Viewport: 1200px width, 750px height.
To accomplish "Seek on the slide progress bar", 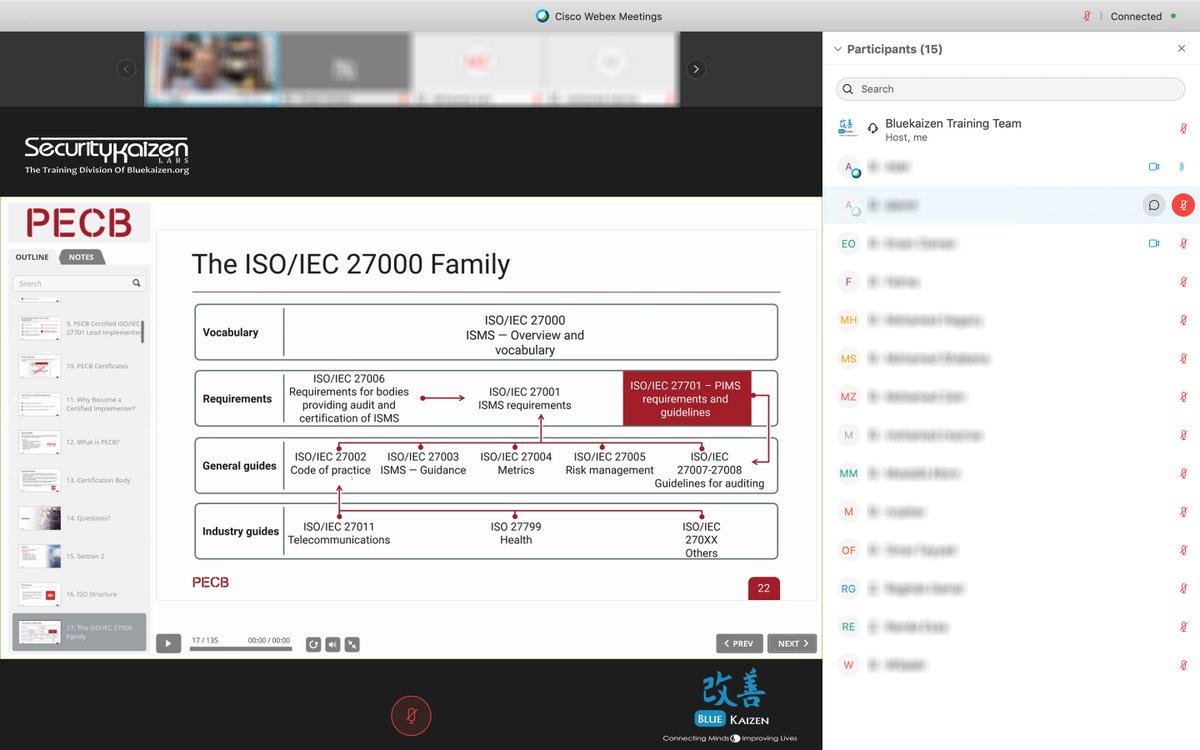I will (241, 649).
